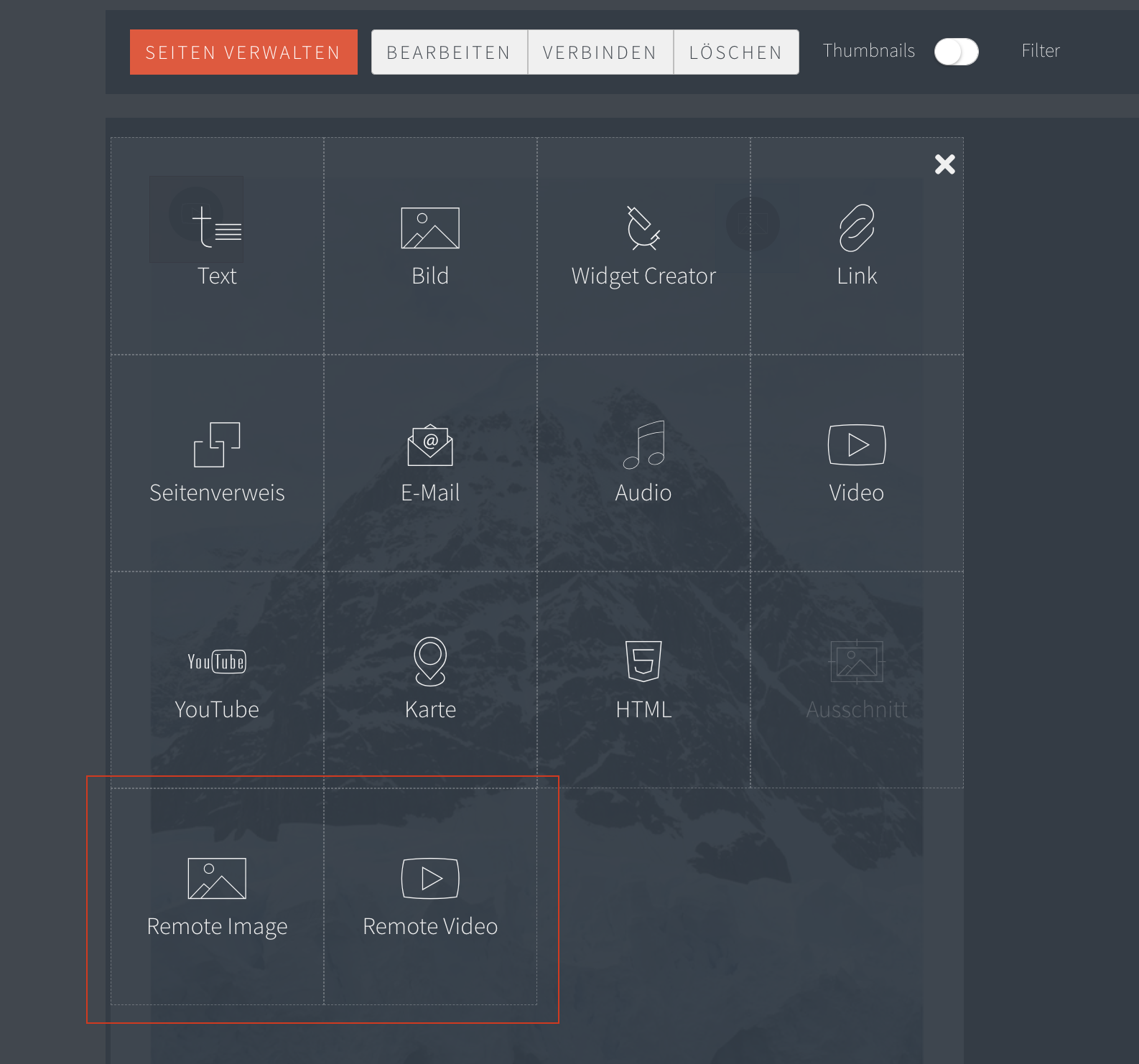The image size is (1139, 1064).
Task: Close the widget selection overlay
Action: pyautogui.click(x=945, y=164)
